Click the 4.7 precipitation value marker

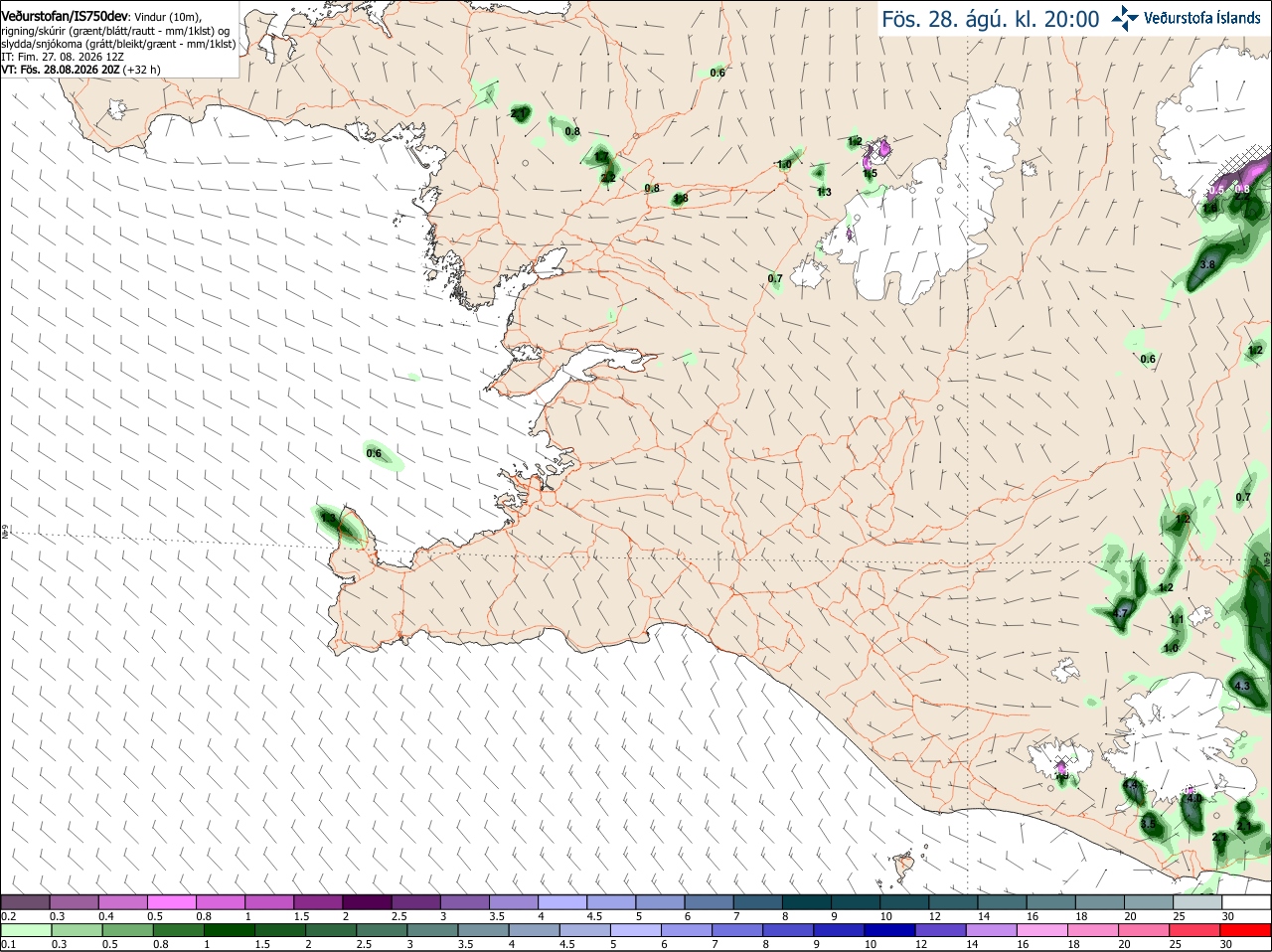tap(1121, 613)
